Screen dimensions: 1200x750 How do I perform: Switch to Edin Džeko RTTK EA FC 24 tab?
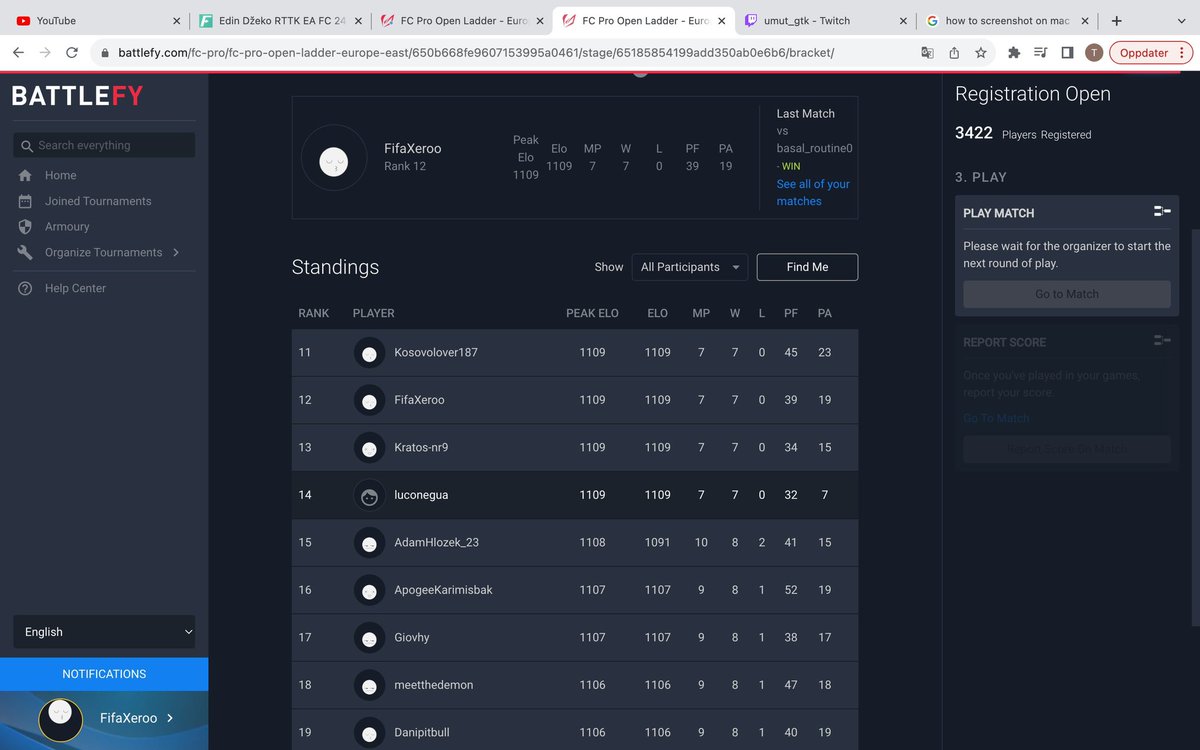tap(279, 20)
